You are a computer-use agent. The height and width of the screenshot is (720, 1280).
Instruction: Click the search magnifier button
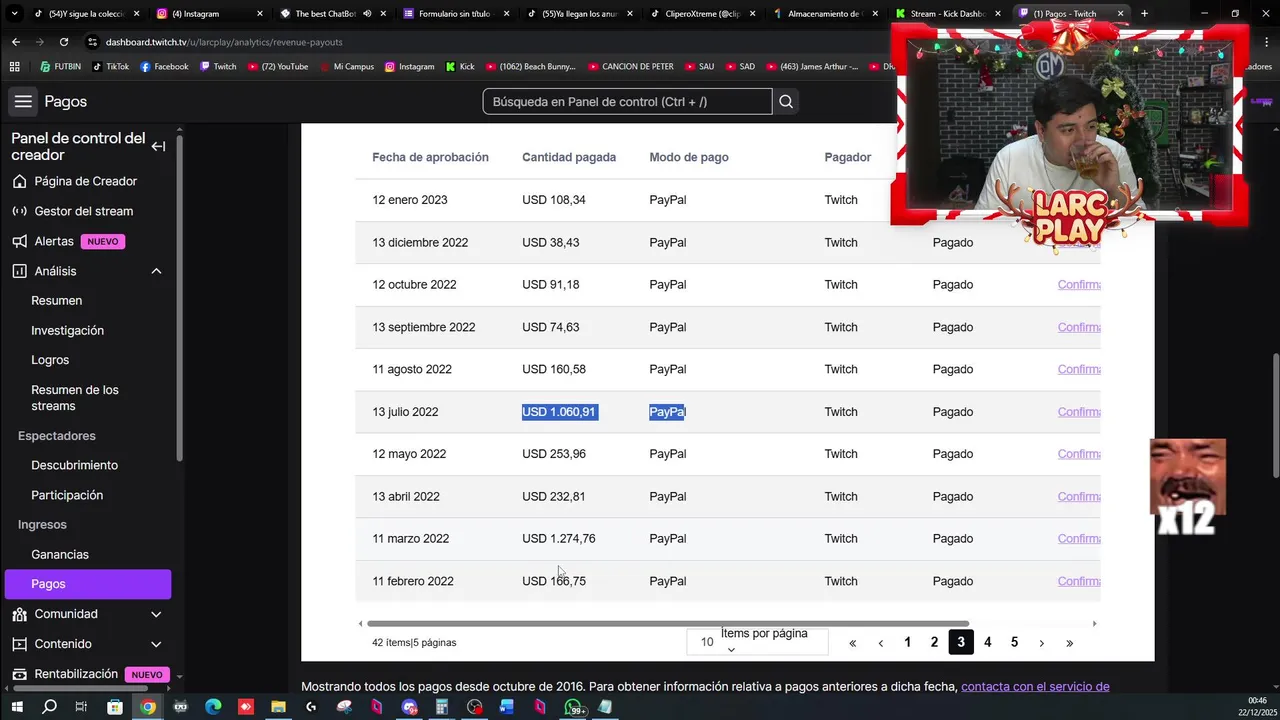pyautogui.click(x=786, y=101)
